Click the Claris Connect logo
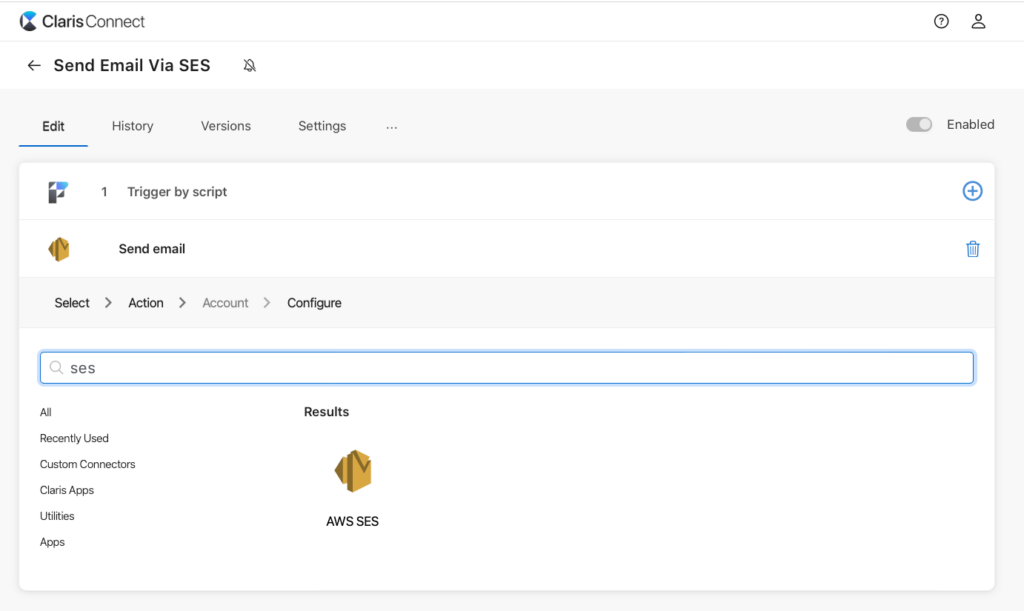The width and height of the screenshot is (1024, 611). 82,22
